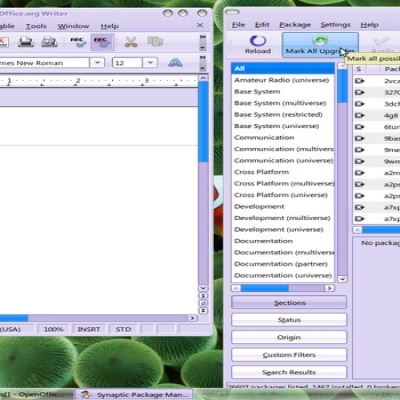Switch to OpenOffice taskbar entry
This screenshot has height=400, width=400.
click(35, 394)
